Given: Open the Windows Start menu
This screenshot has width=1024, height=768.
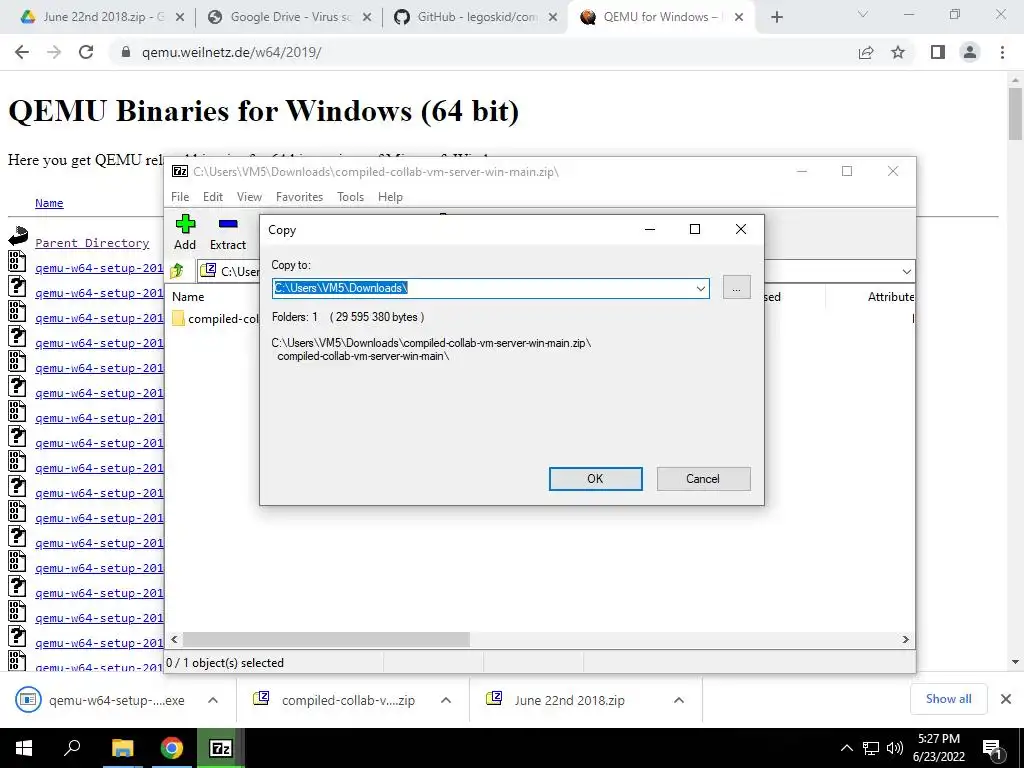Looking at the screenshot, I should [x=24, y=748].
